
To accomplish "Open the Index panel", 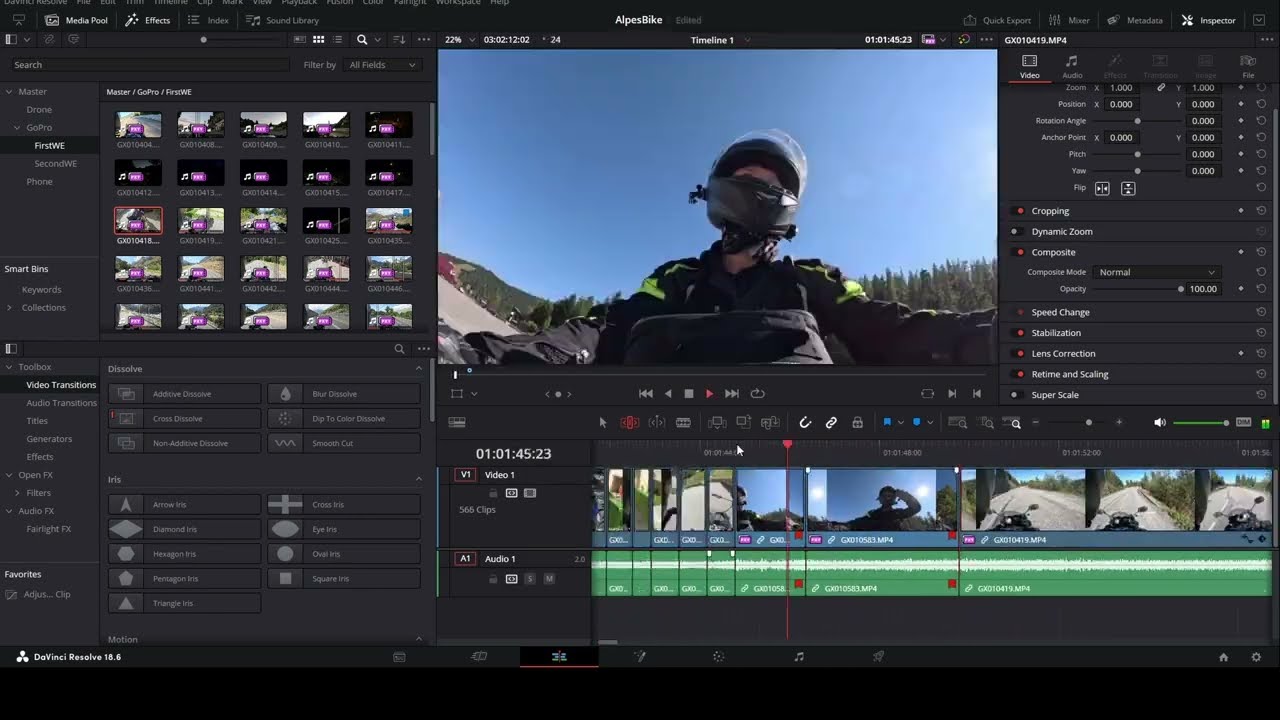I will 208,20.
